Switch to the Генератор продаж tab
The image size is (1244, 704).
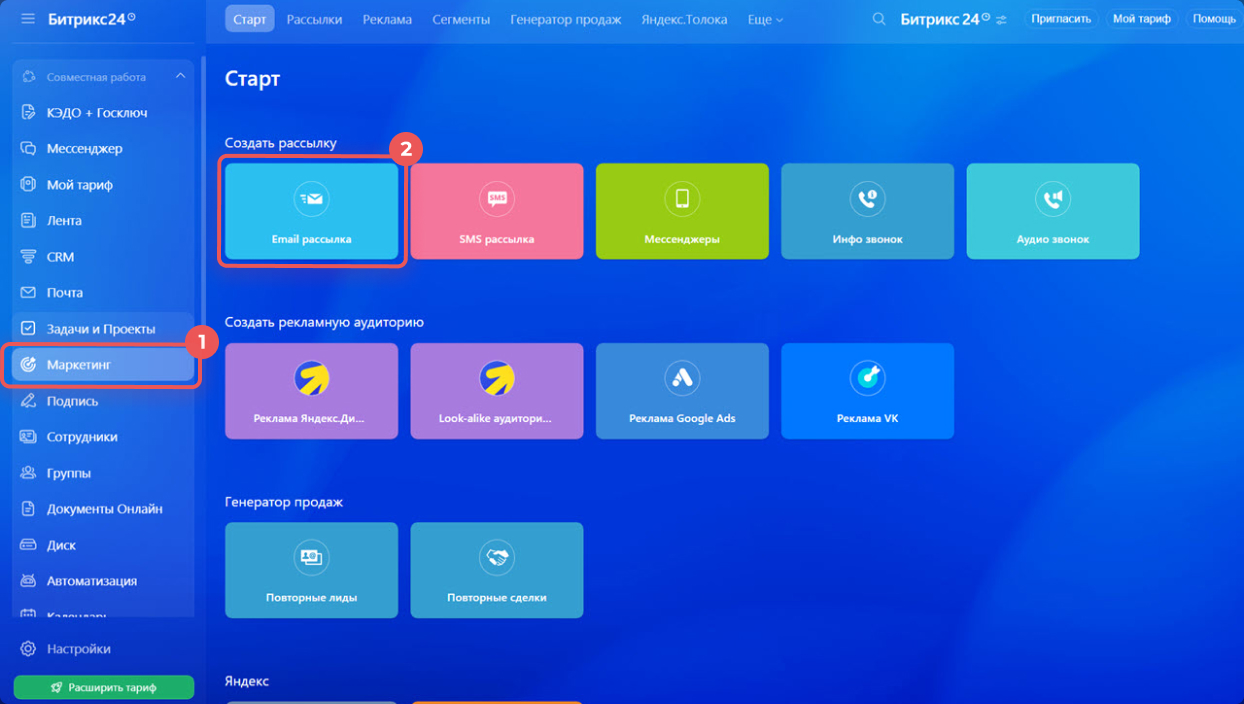point(565,19)
